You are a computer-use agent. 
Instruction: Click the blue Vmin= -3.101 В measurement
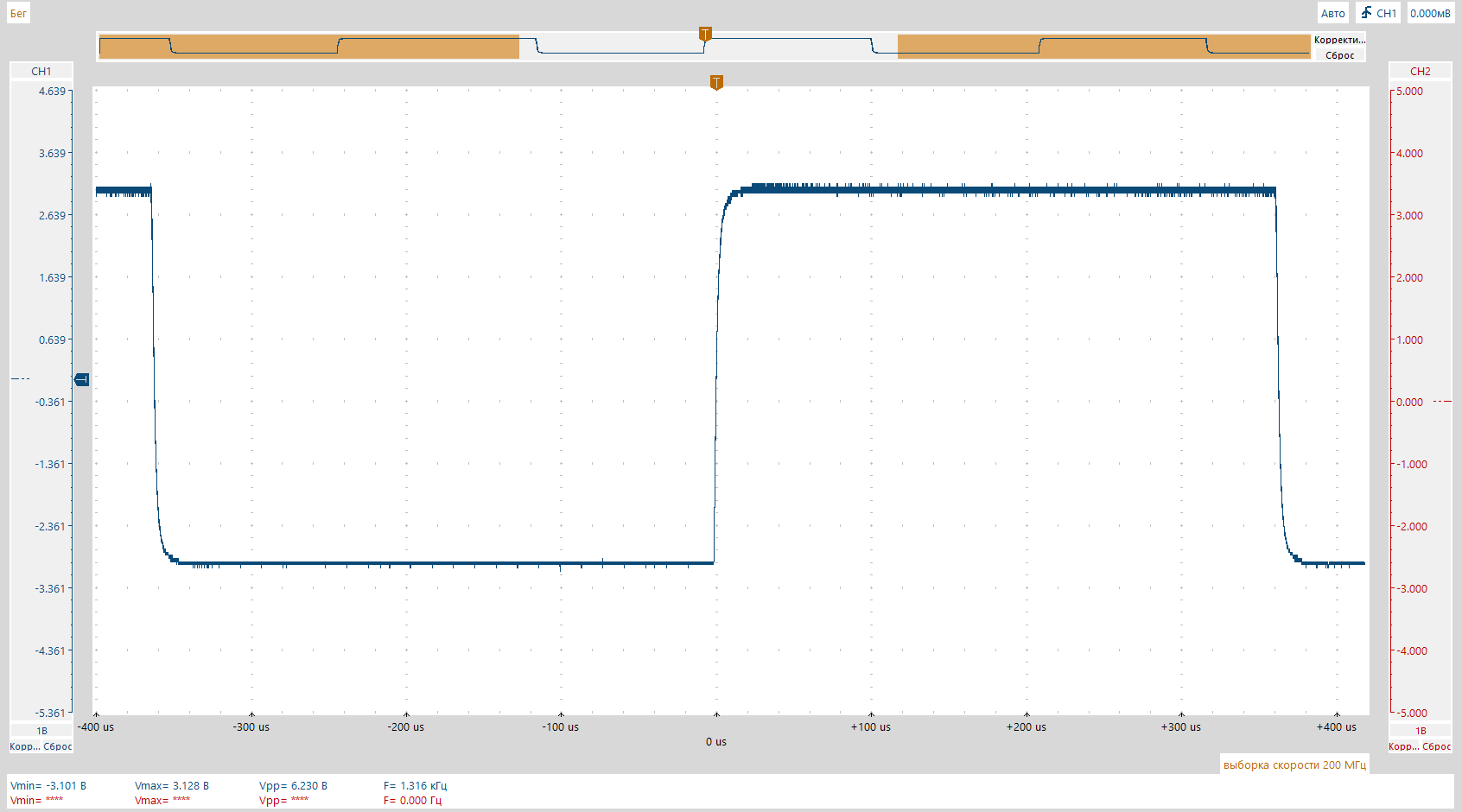(x=48, y=785)
